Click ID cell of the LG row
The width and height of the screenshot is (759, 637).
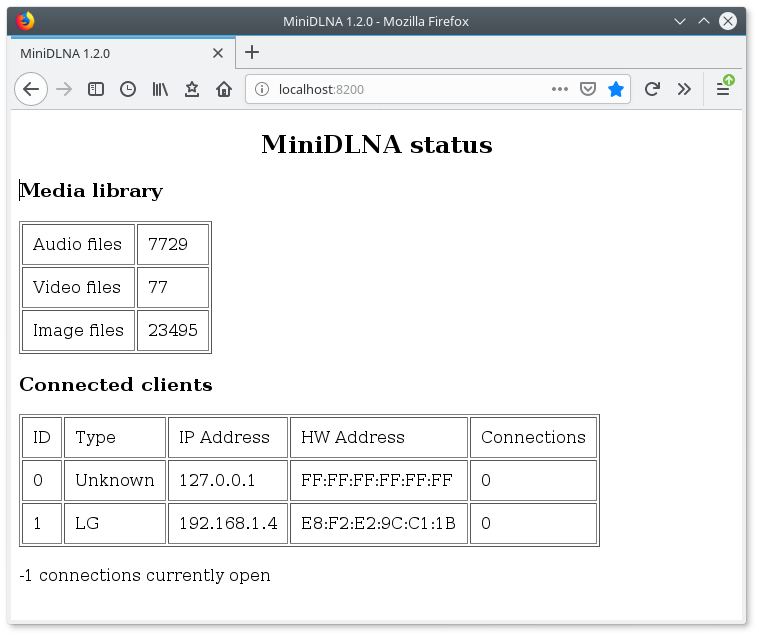click(x=42, y=523)
